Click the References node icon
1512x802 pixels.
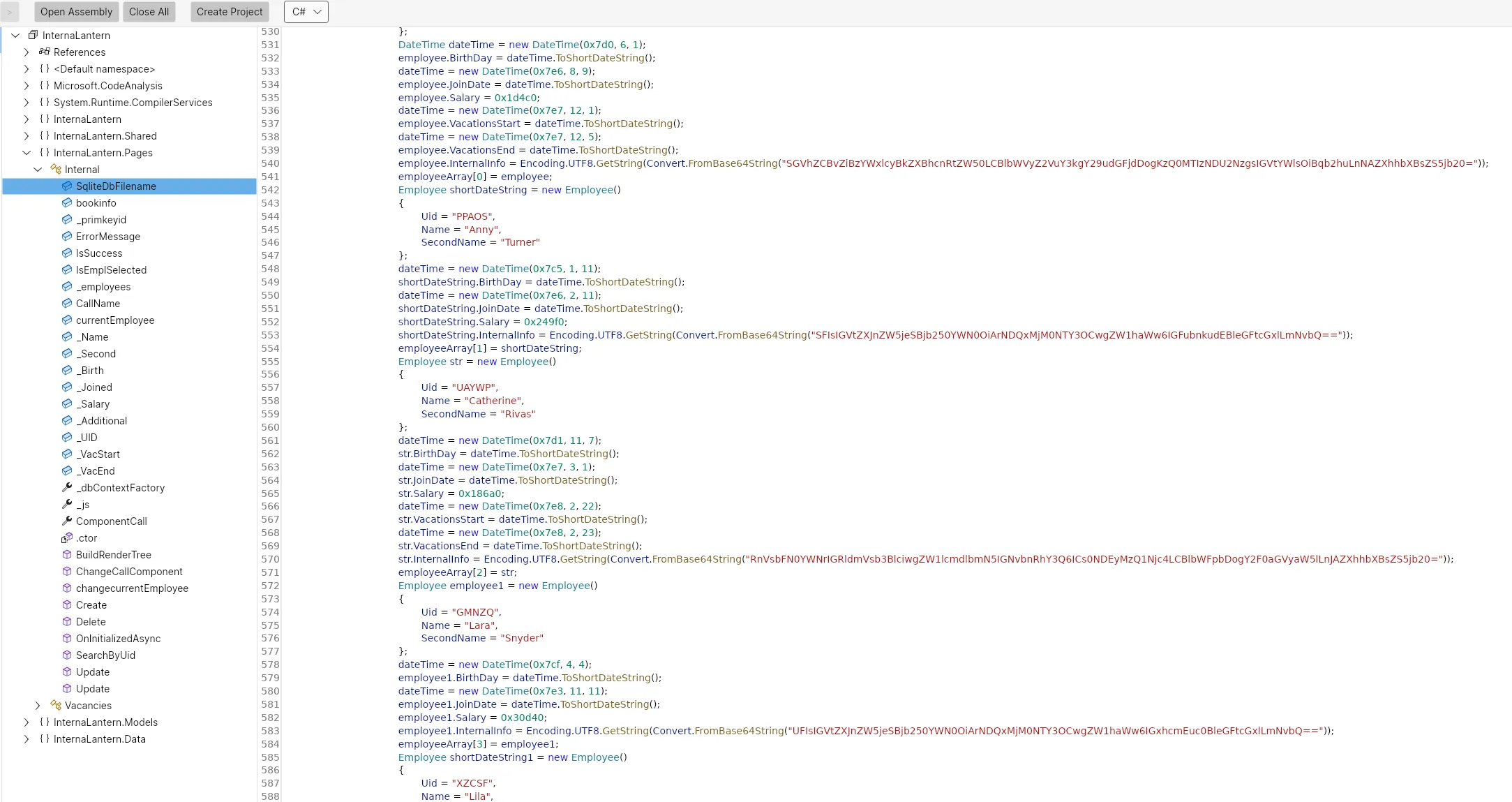pyautogui.click(x=45, y=52)
